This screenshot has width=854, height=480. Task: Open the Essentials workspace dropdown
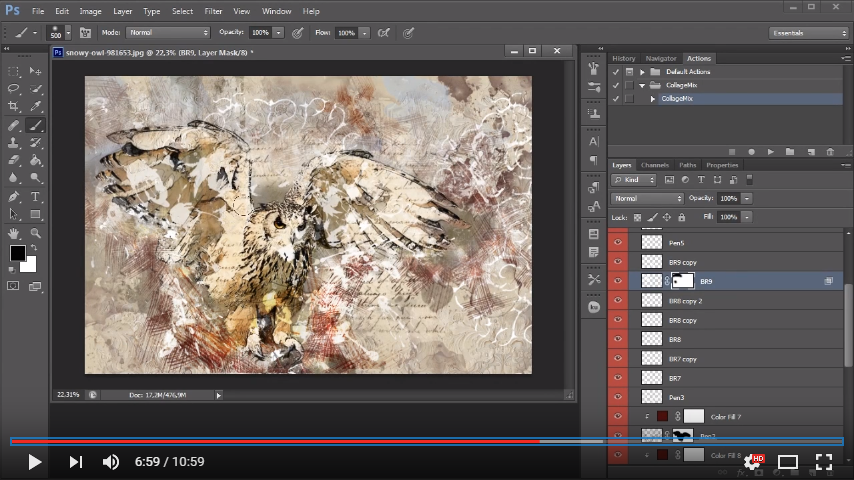coord(808,33)
